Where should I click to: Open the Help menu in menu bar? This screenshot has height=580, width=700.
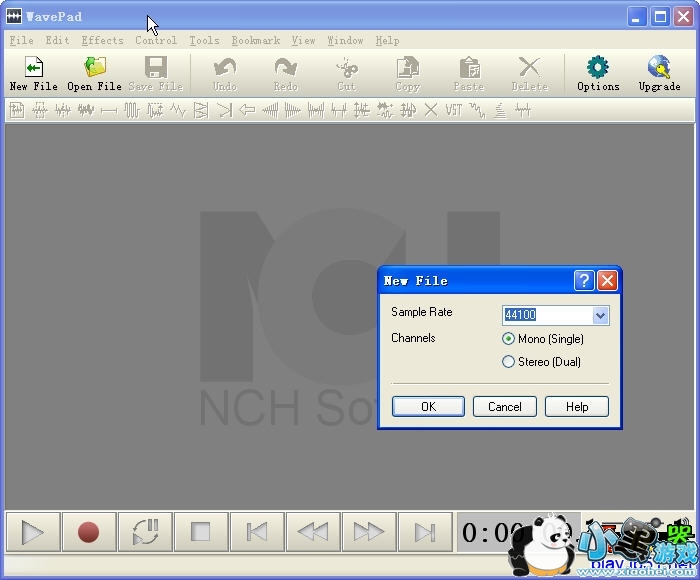(387, 41)
